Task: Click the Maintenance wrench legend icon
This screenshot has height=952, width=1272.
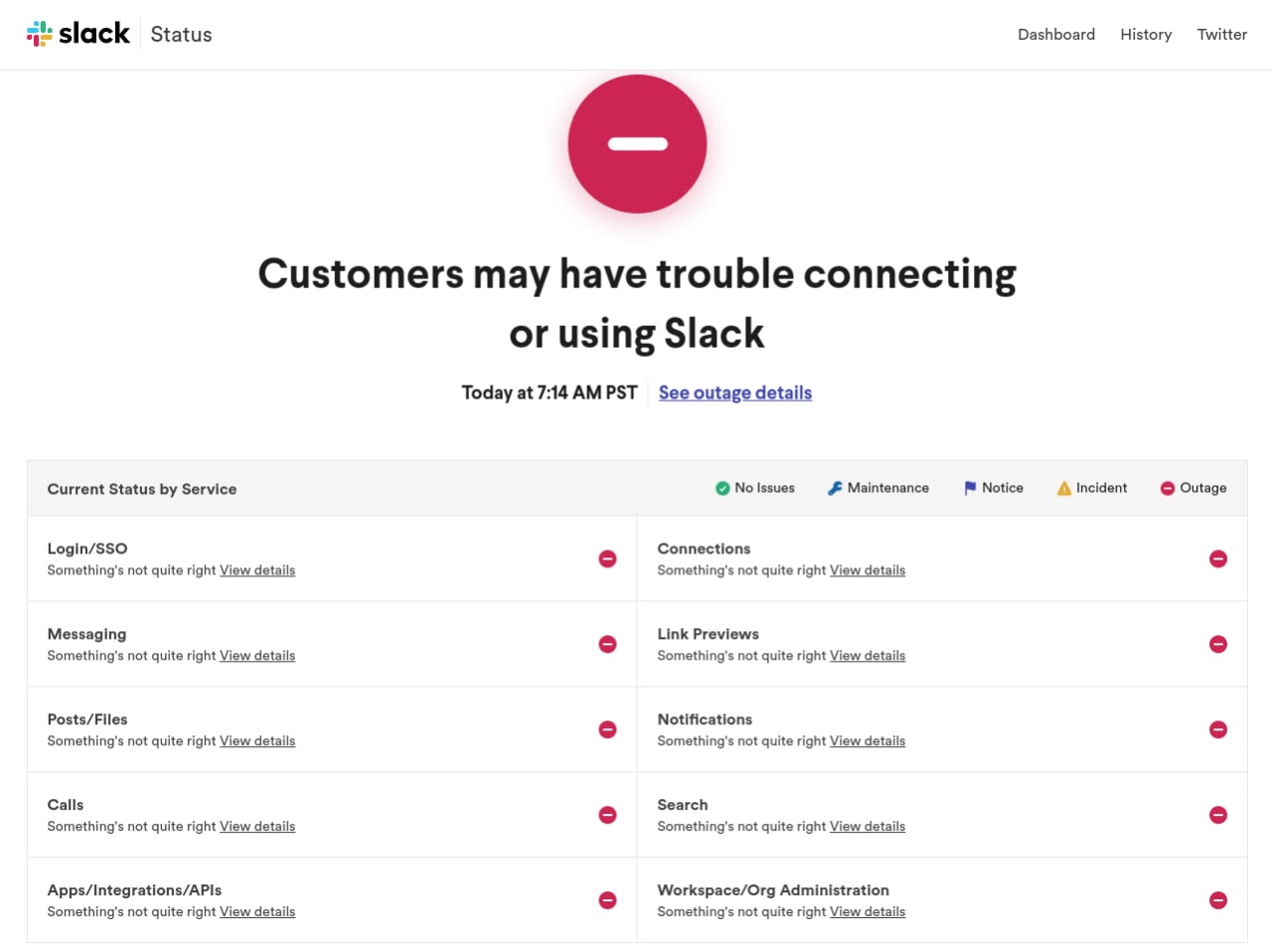Action: (x=835, y=488)
